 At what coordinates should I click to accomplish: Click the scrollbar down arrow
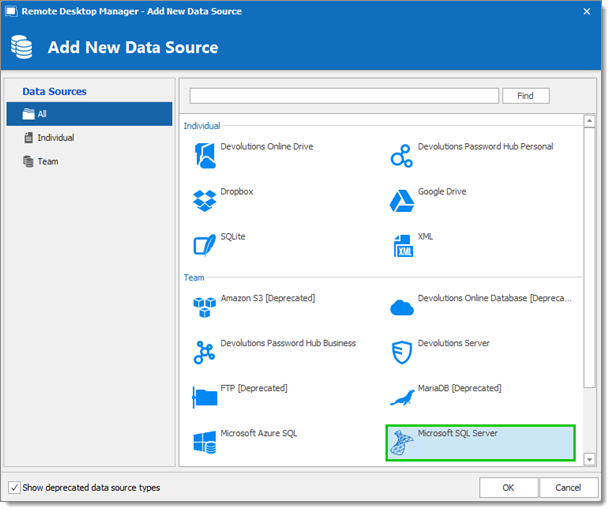(589, 459)
